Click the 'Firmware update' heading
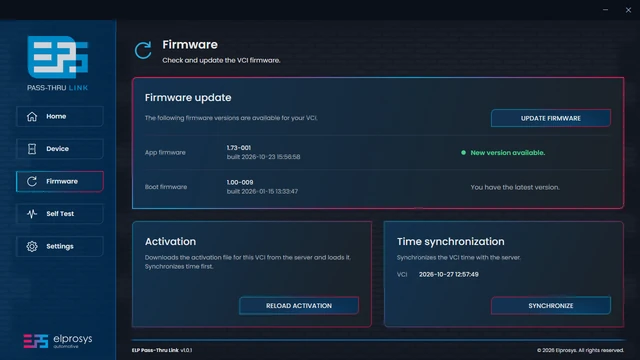 click(x=188, y=98)
